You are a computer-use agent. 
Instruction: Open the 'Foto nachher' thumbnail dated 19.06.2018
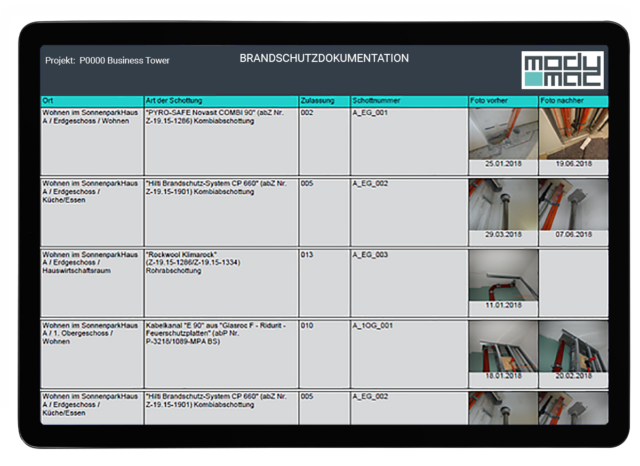pyautogui.click(x=573, y=134)
